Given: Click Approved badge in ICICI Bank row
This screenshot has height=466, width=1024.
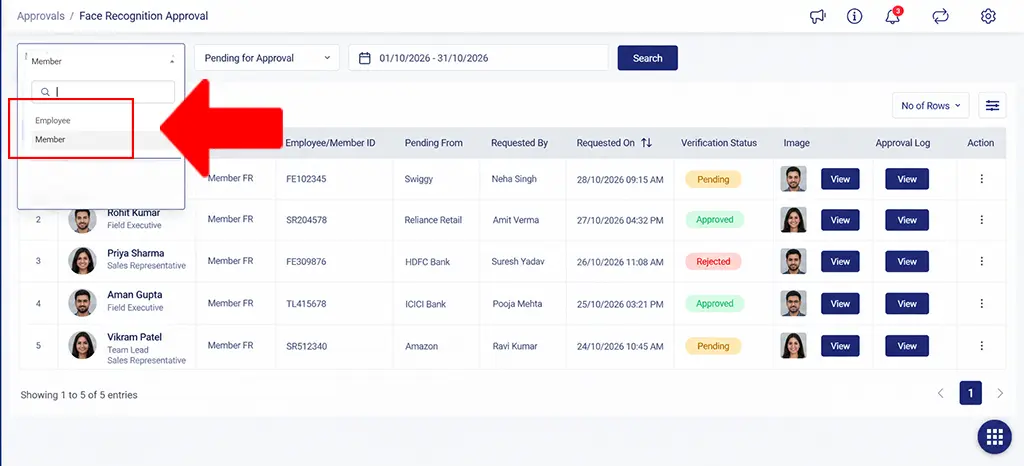Looking at the screenshot, I should point(714,303).
